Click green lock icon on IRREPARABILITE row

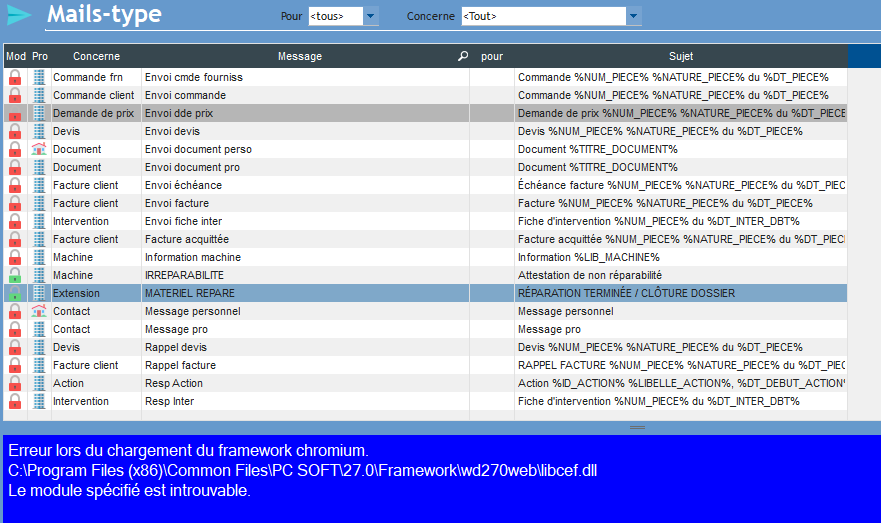pos(15,276)
